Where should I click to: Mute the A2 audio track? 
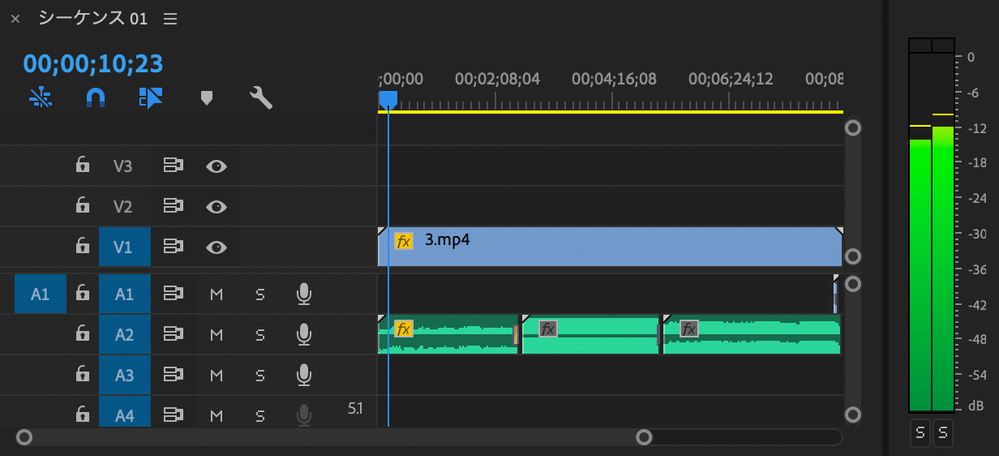point(216,335)
